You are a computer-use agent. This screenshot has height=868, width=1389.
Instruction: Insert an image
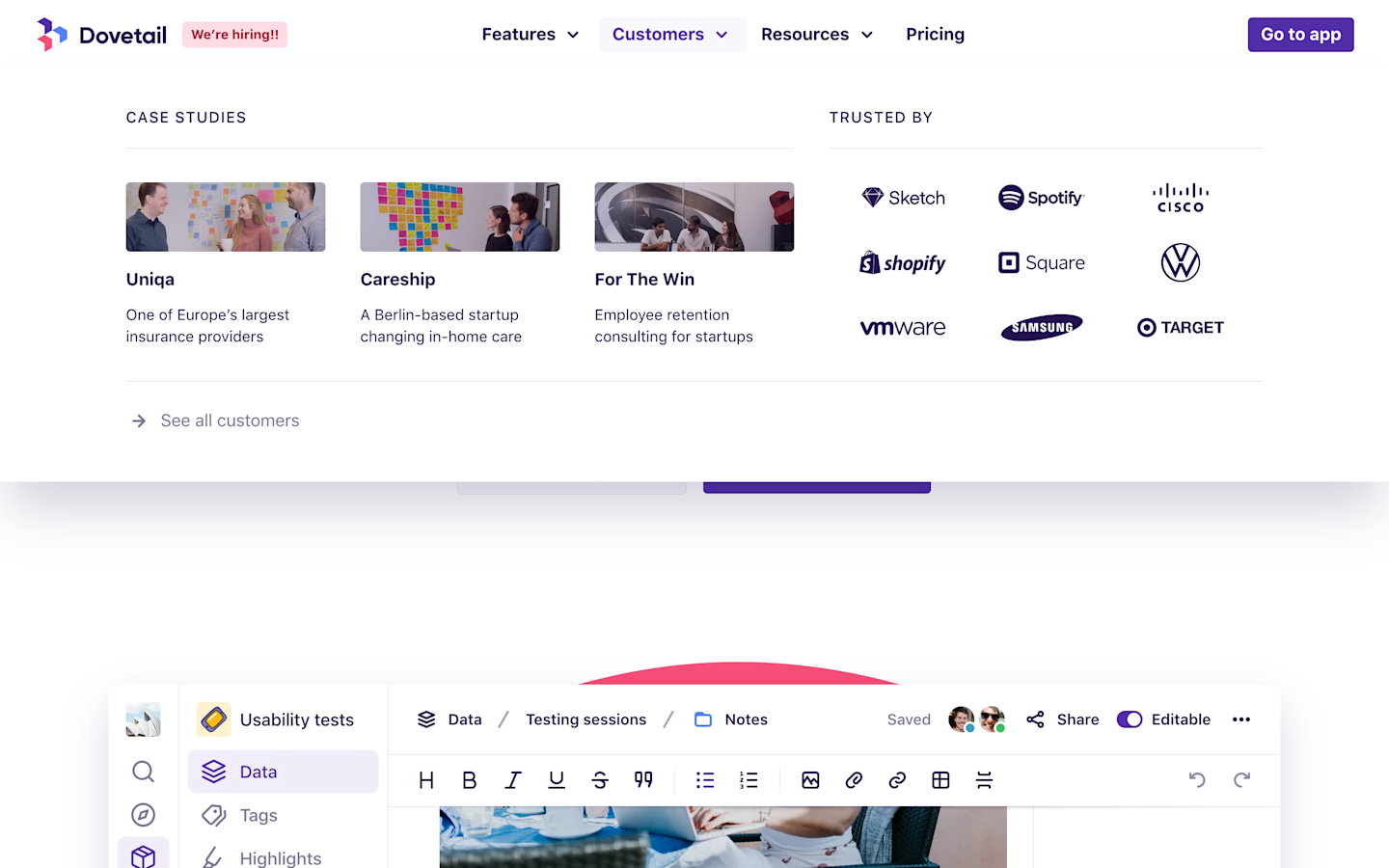[x=810, y=780]
